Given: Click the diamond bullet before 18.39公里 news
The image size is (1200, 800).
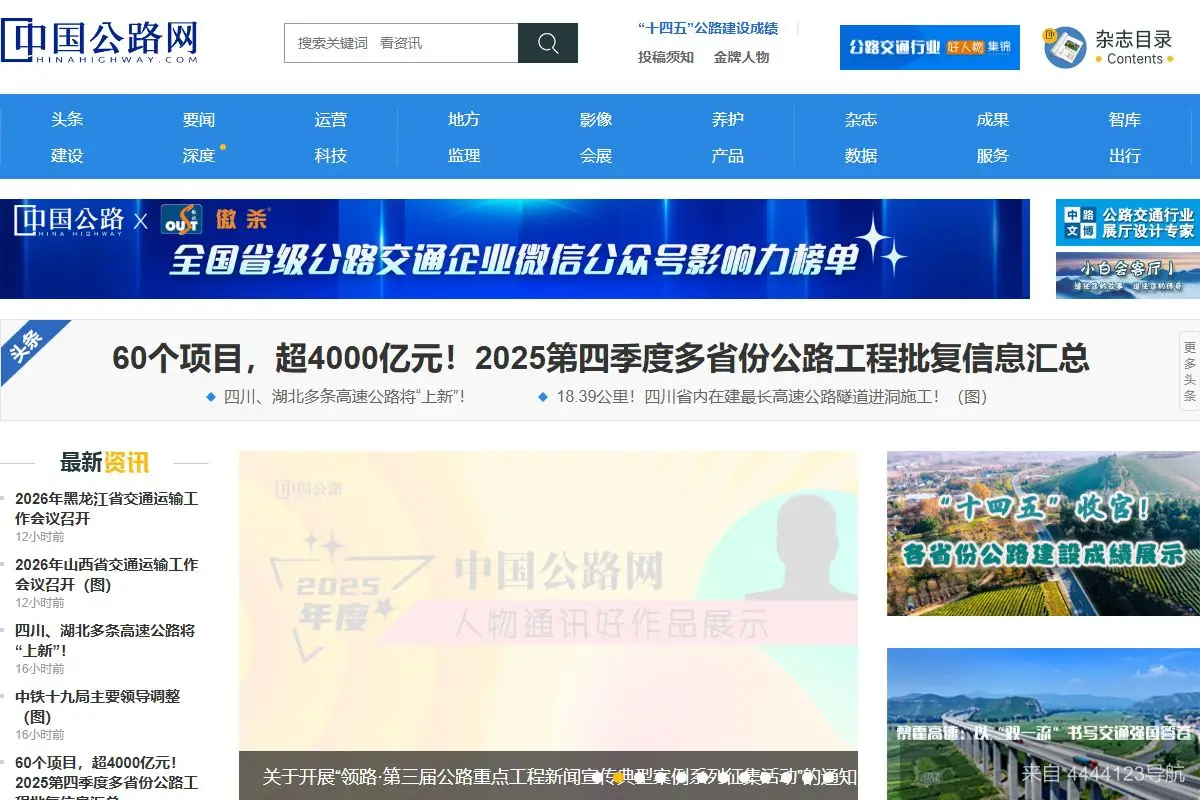Looking at the screenshot, I should tap(543, 396).
